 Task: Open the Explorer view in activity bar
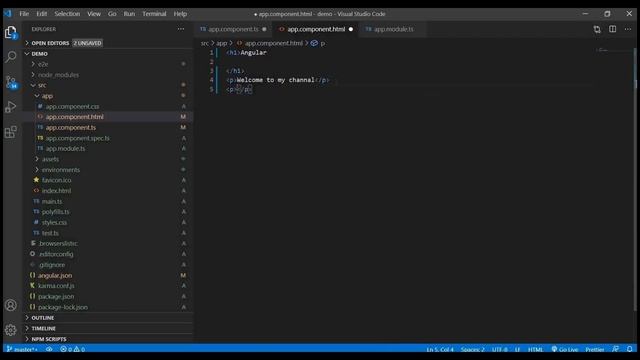[11, 32]
